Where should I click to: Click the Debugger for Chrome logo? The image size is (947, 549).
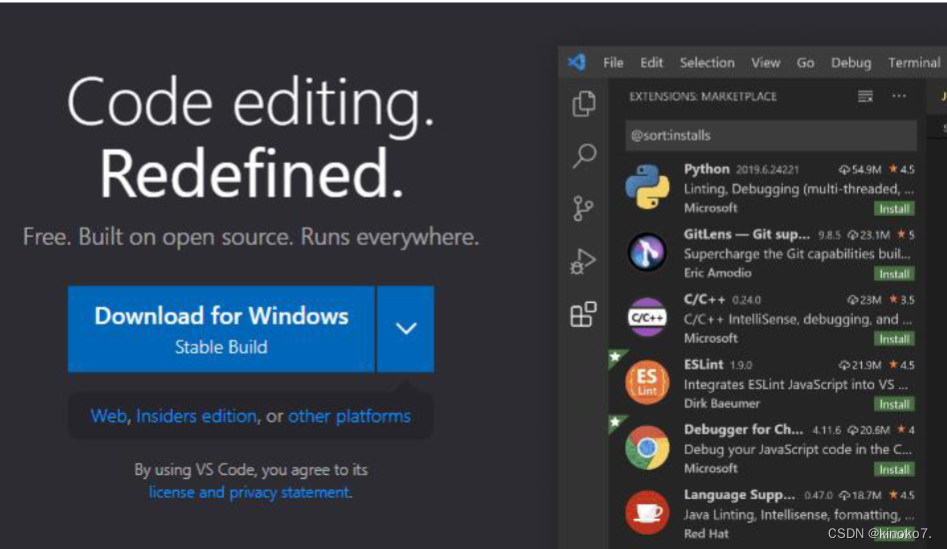tap(647, 448)
